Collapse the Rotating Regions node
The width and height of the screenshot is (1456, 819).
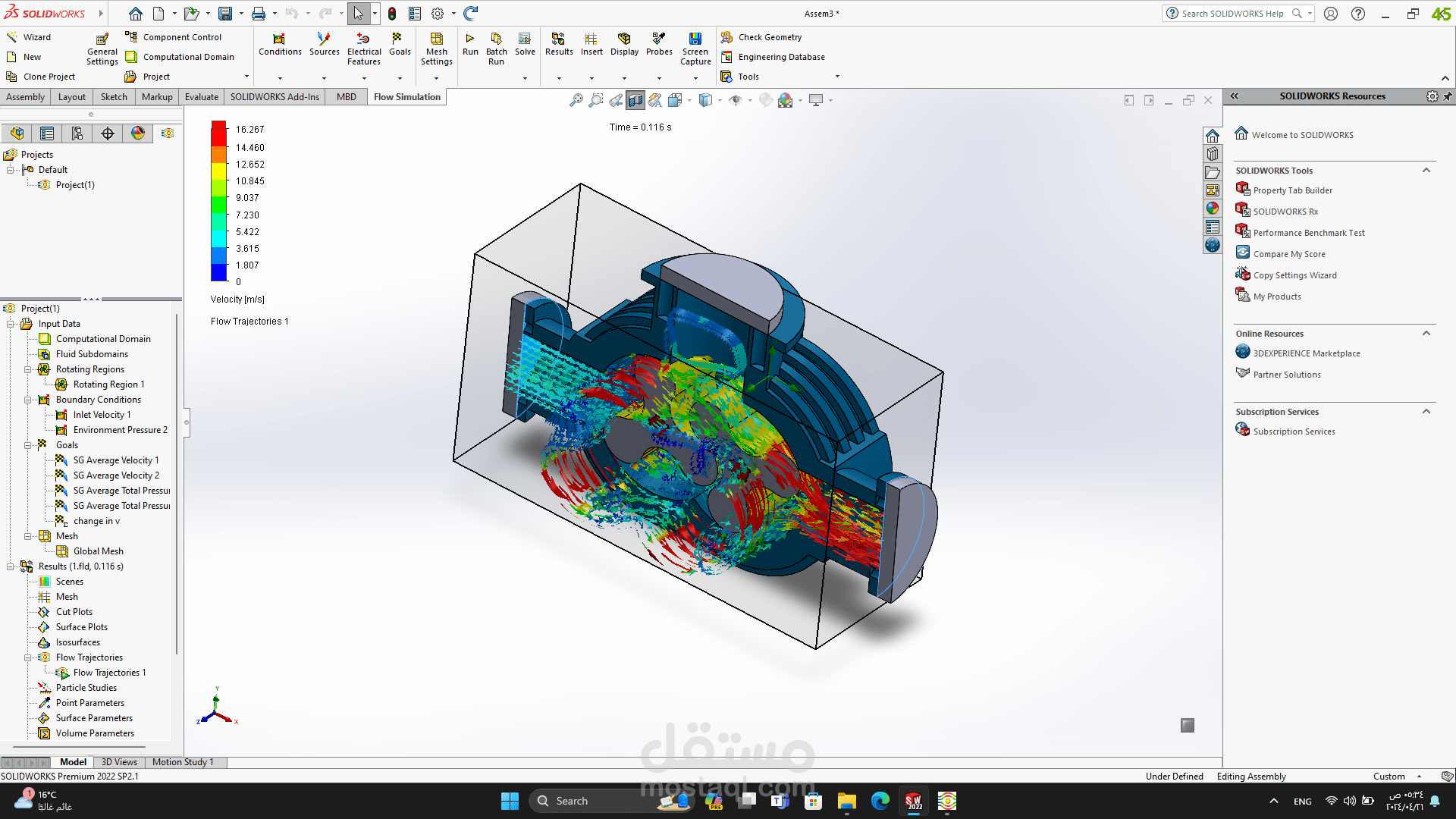coord(28,369)
